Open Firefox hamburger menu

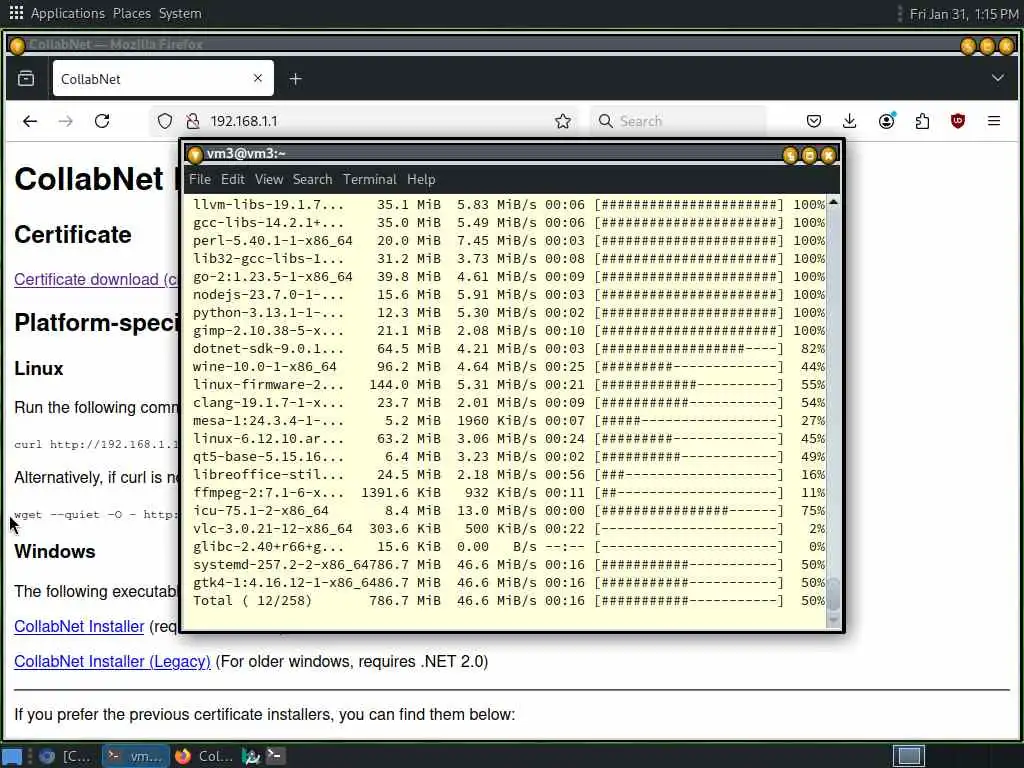(994, 121)
